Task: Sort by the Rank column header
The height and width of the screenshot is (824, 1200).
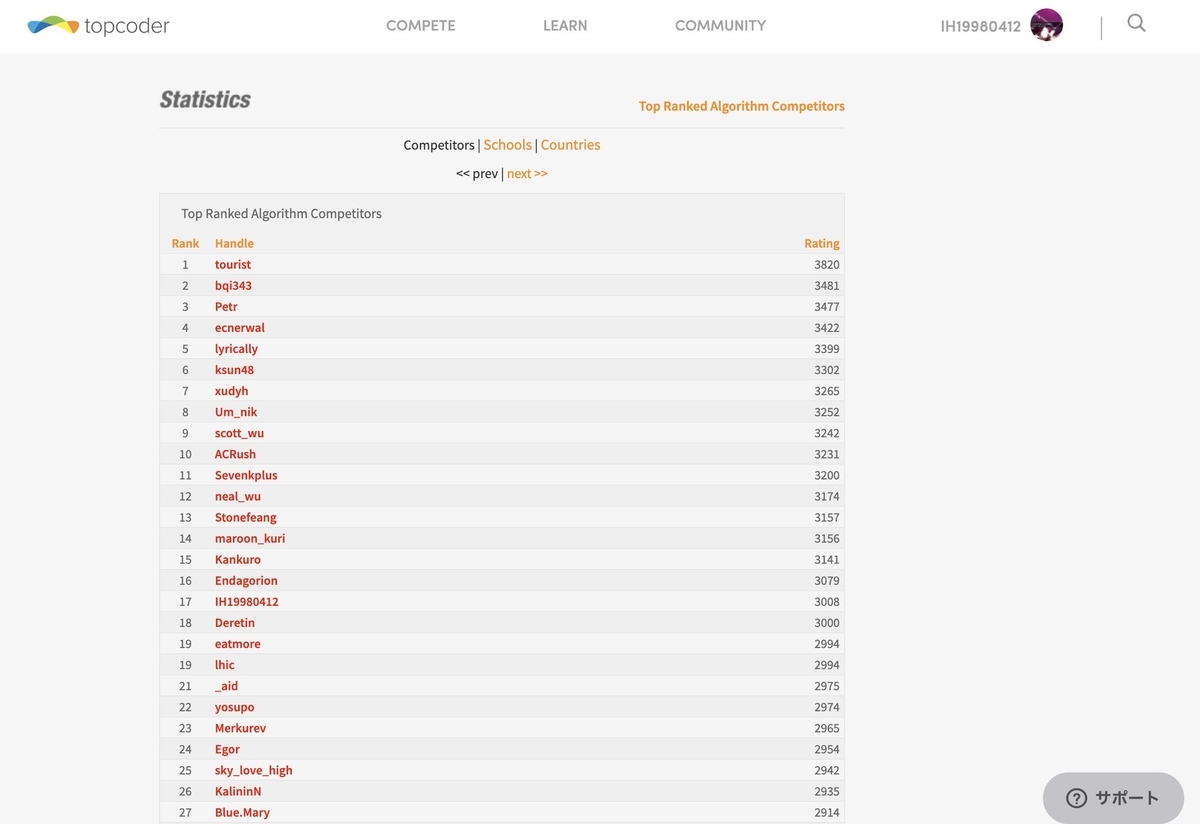Action: click(185, 243)
